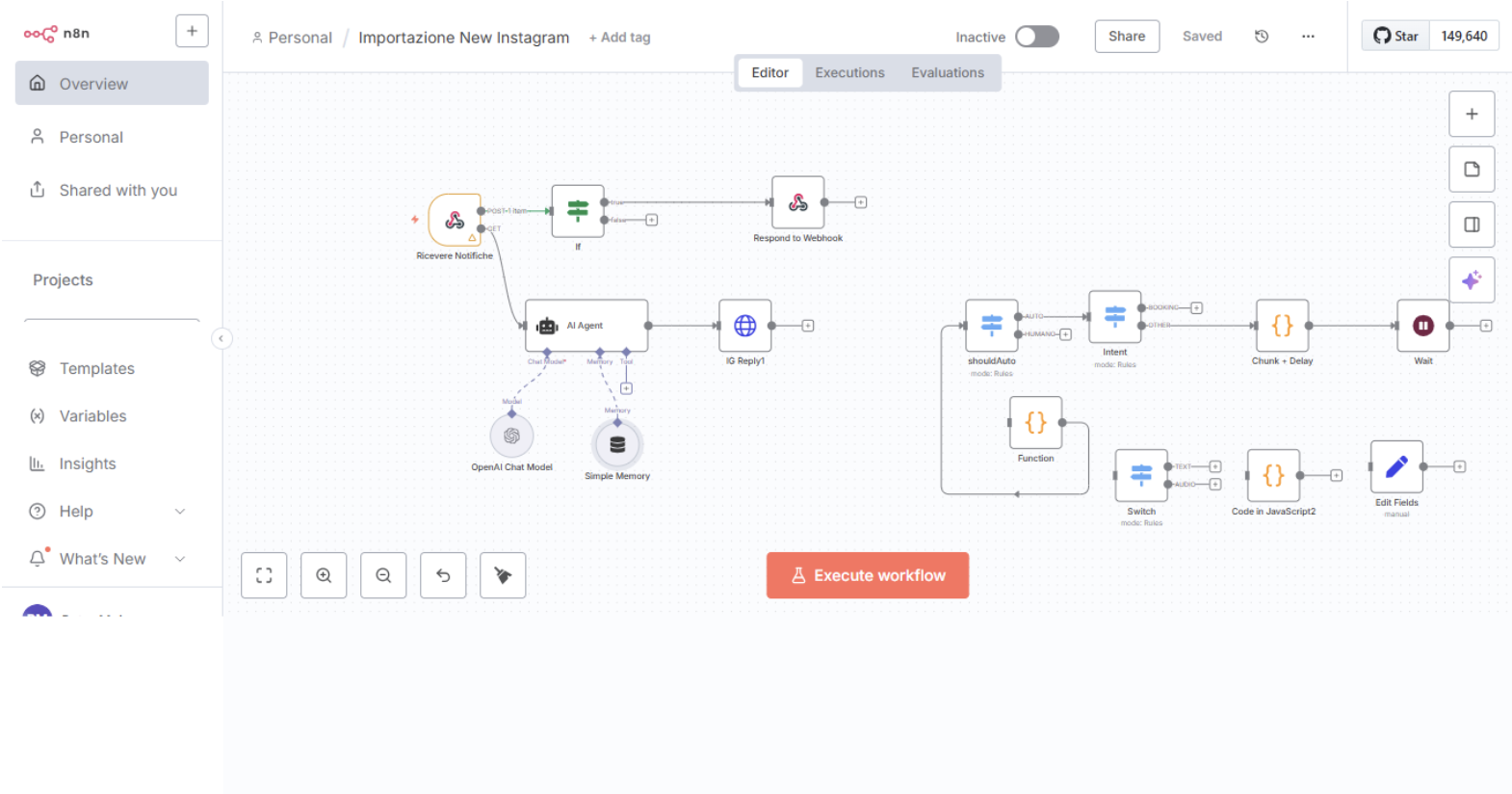Click workflow name Importazione New Instagram
1512x794 pixels.
coord(463,38)
